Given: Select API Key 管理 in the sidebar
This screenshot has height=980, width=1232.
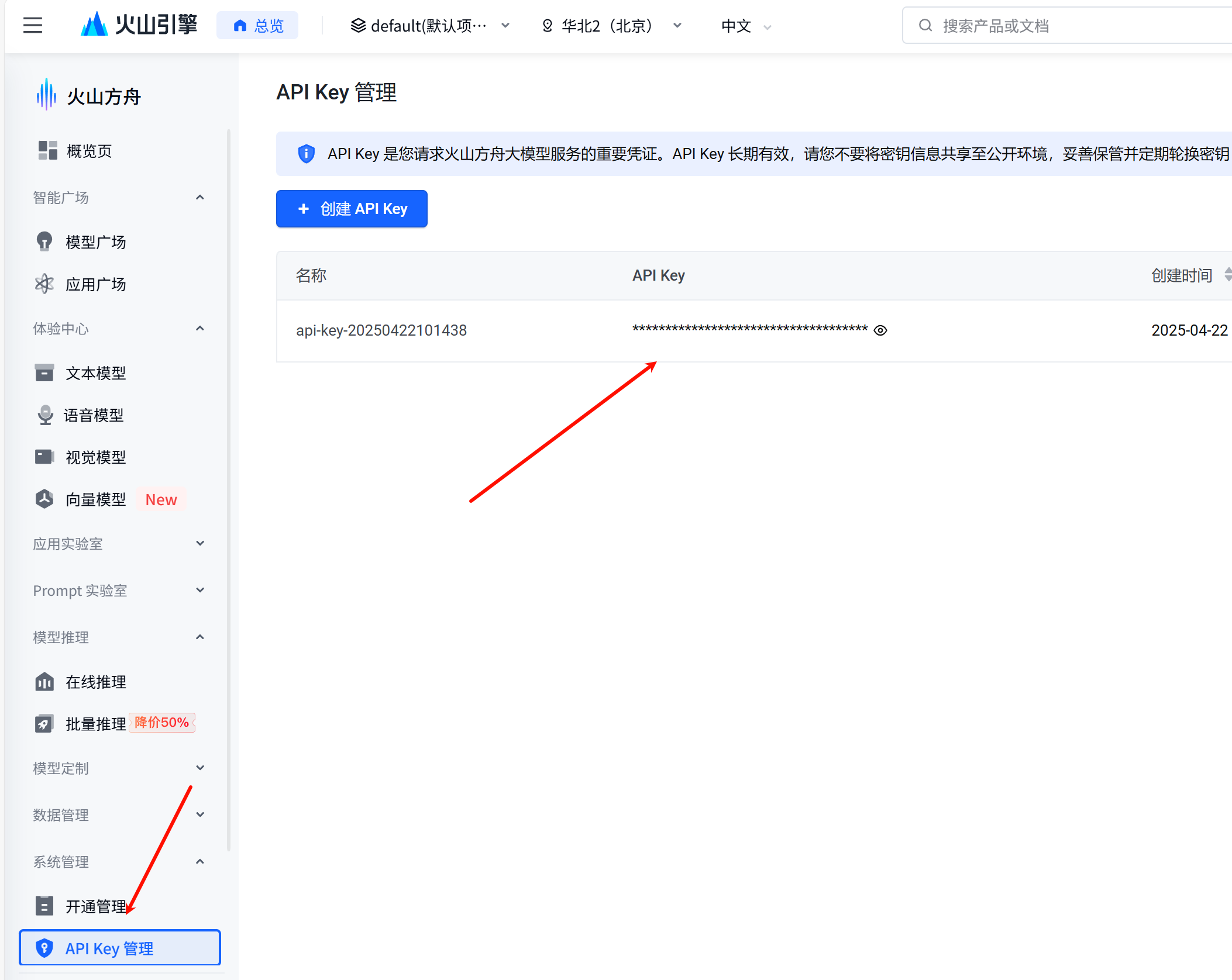Looking at the screenshot, I should coord(120,948).
